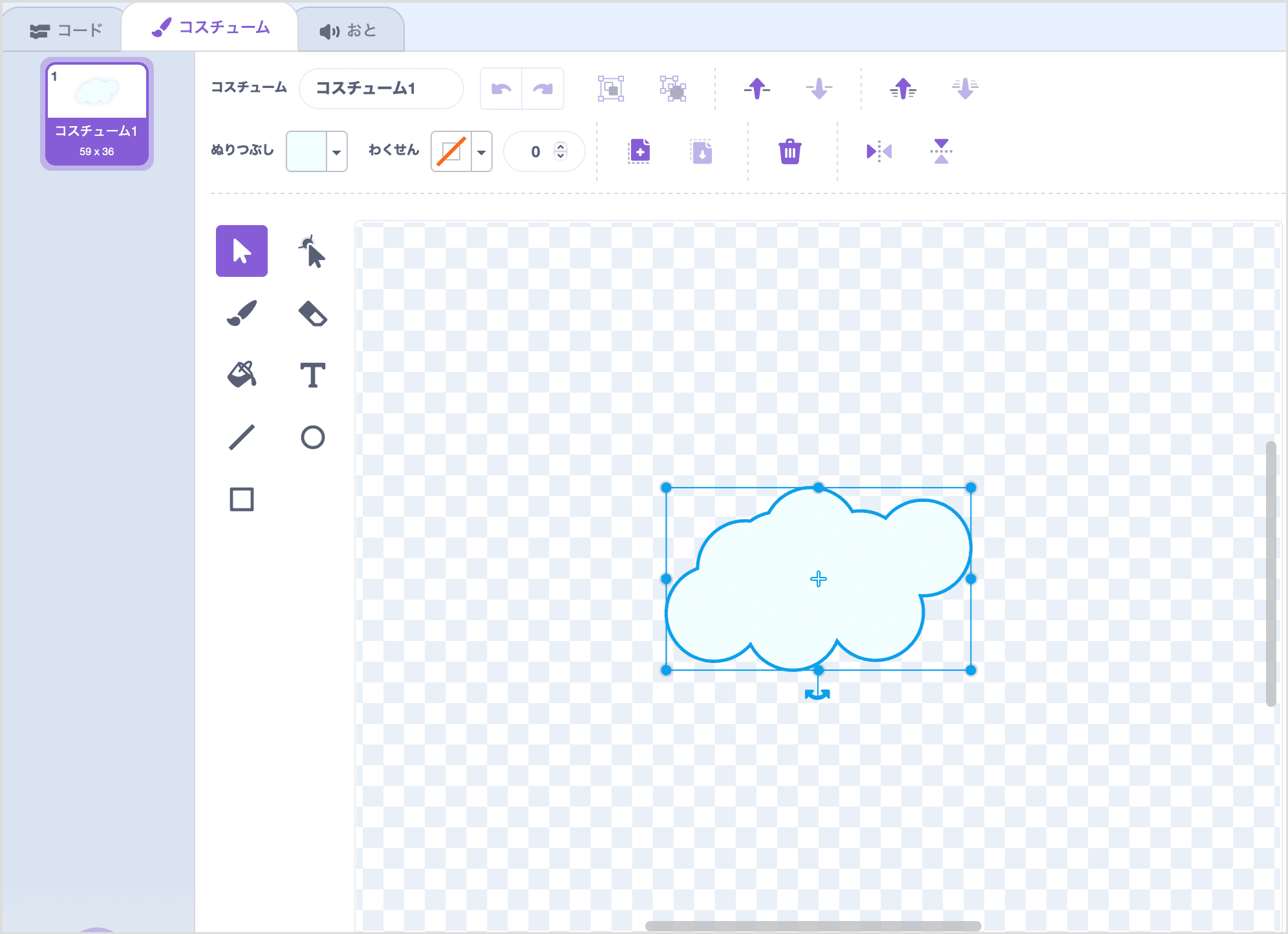Flip the cloud horizontally

click(878, 151)
